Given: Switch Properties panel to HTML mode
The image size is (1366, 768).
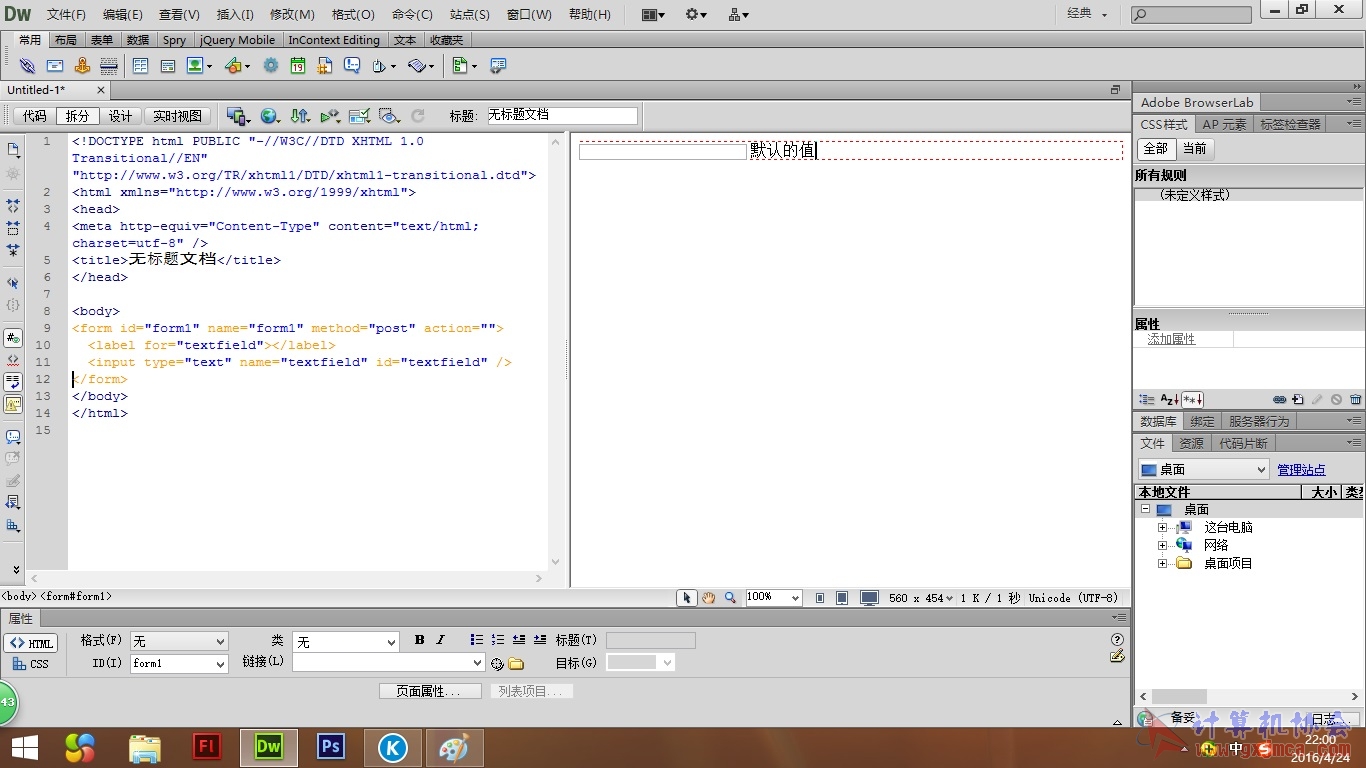Looking at the screenshot, I should (x=31, y=643).
